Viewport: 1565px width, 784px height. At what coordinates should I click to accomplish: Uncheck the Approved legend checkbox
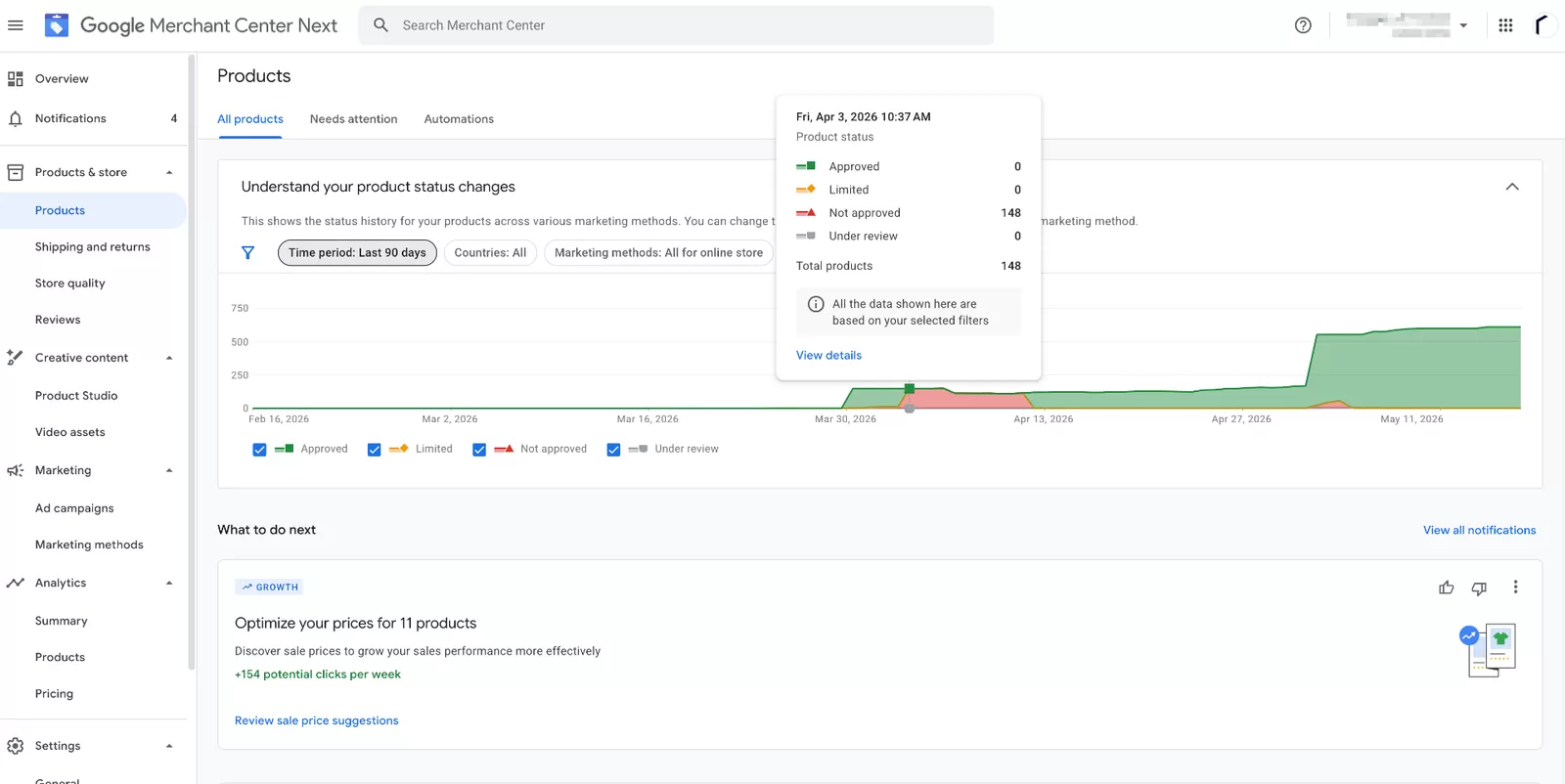pyautogui.click(x=259, y=450)
